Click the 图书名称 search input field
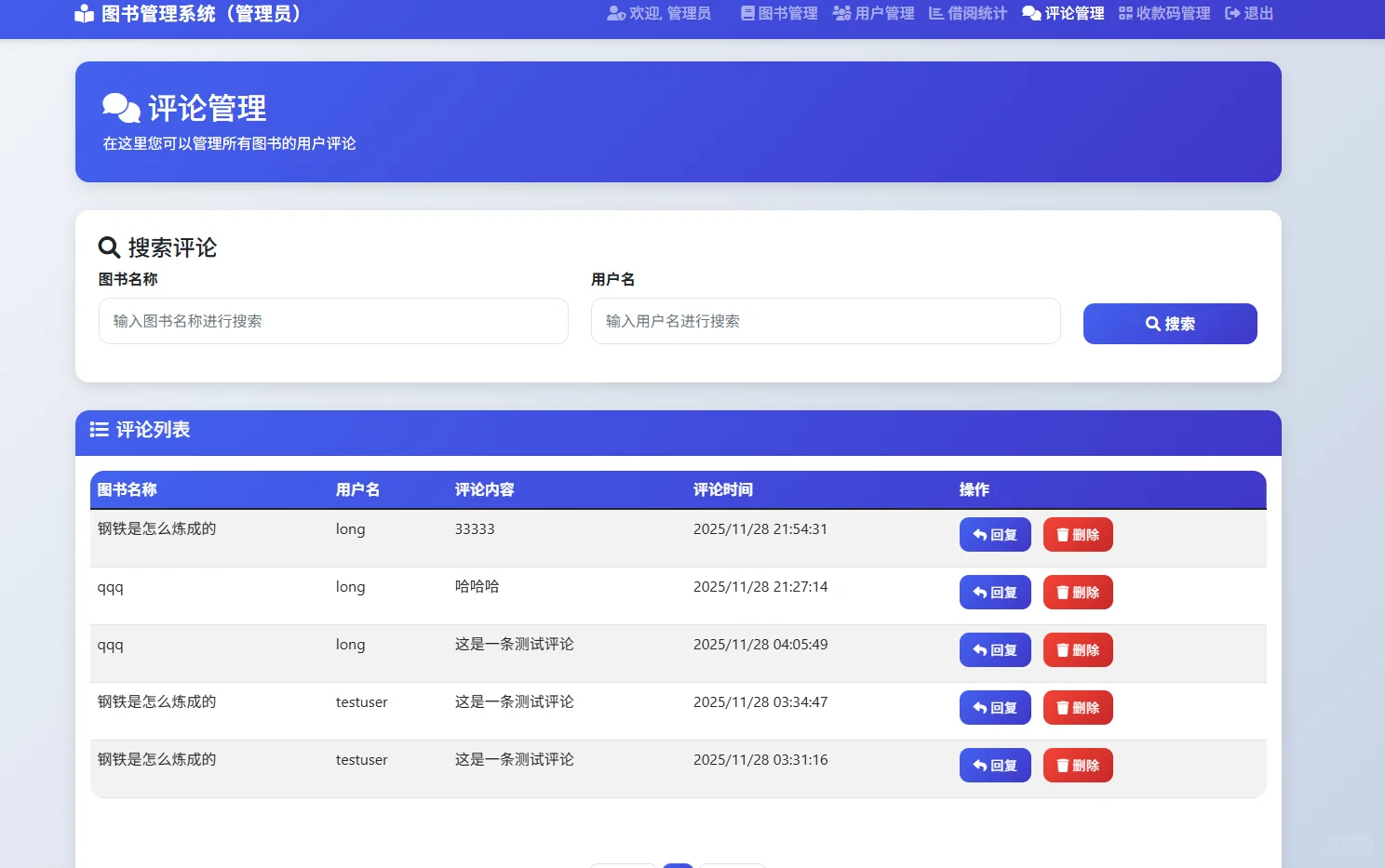 pos(333,321)
